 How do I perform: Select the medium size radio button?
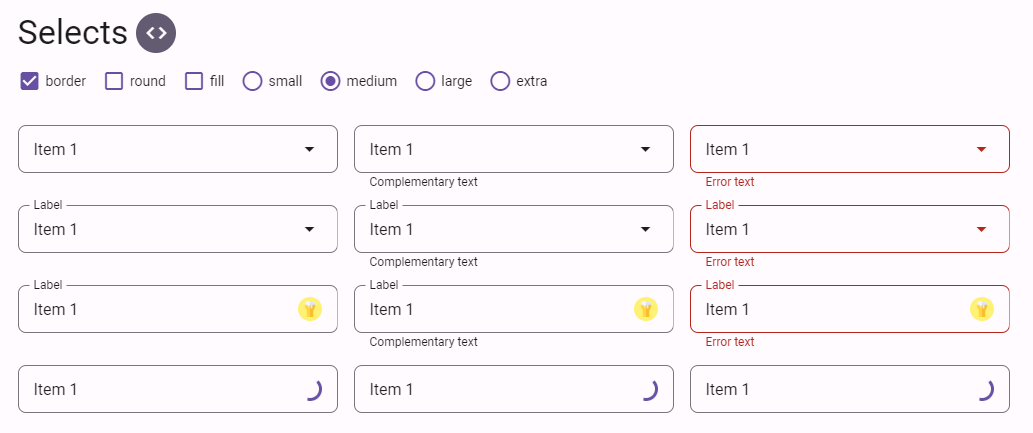point(330,82)
